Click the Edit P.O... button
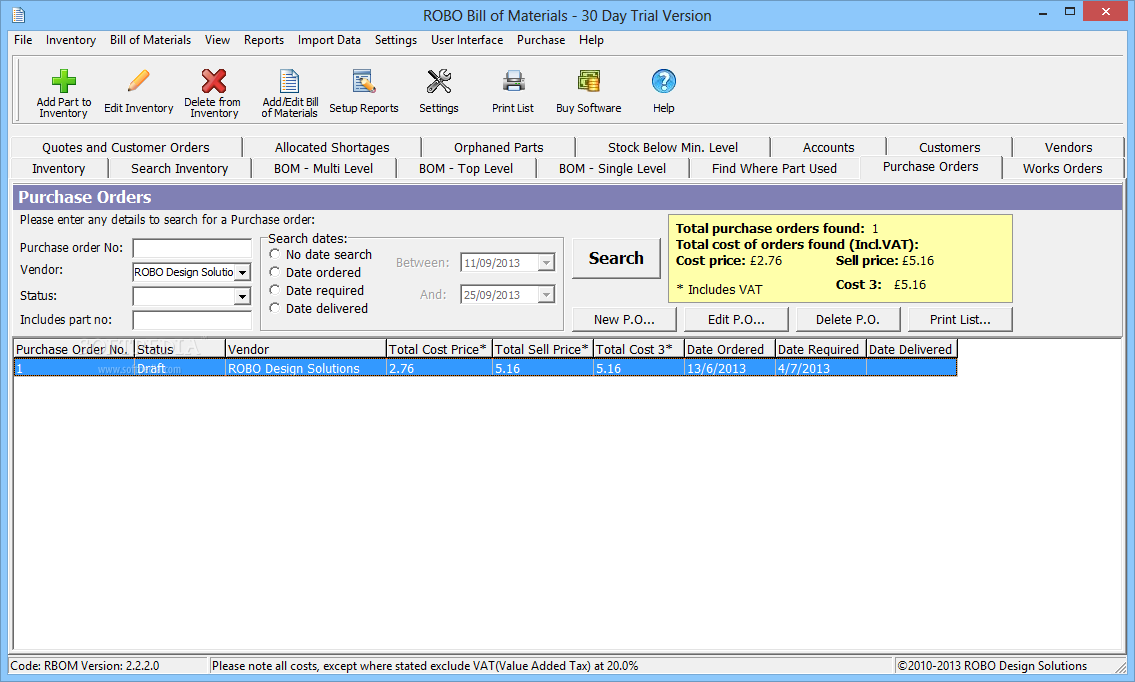This screenshot has height=682, width=1135. [736, 319]
